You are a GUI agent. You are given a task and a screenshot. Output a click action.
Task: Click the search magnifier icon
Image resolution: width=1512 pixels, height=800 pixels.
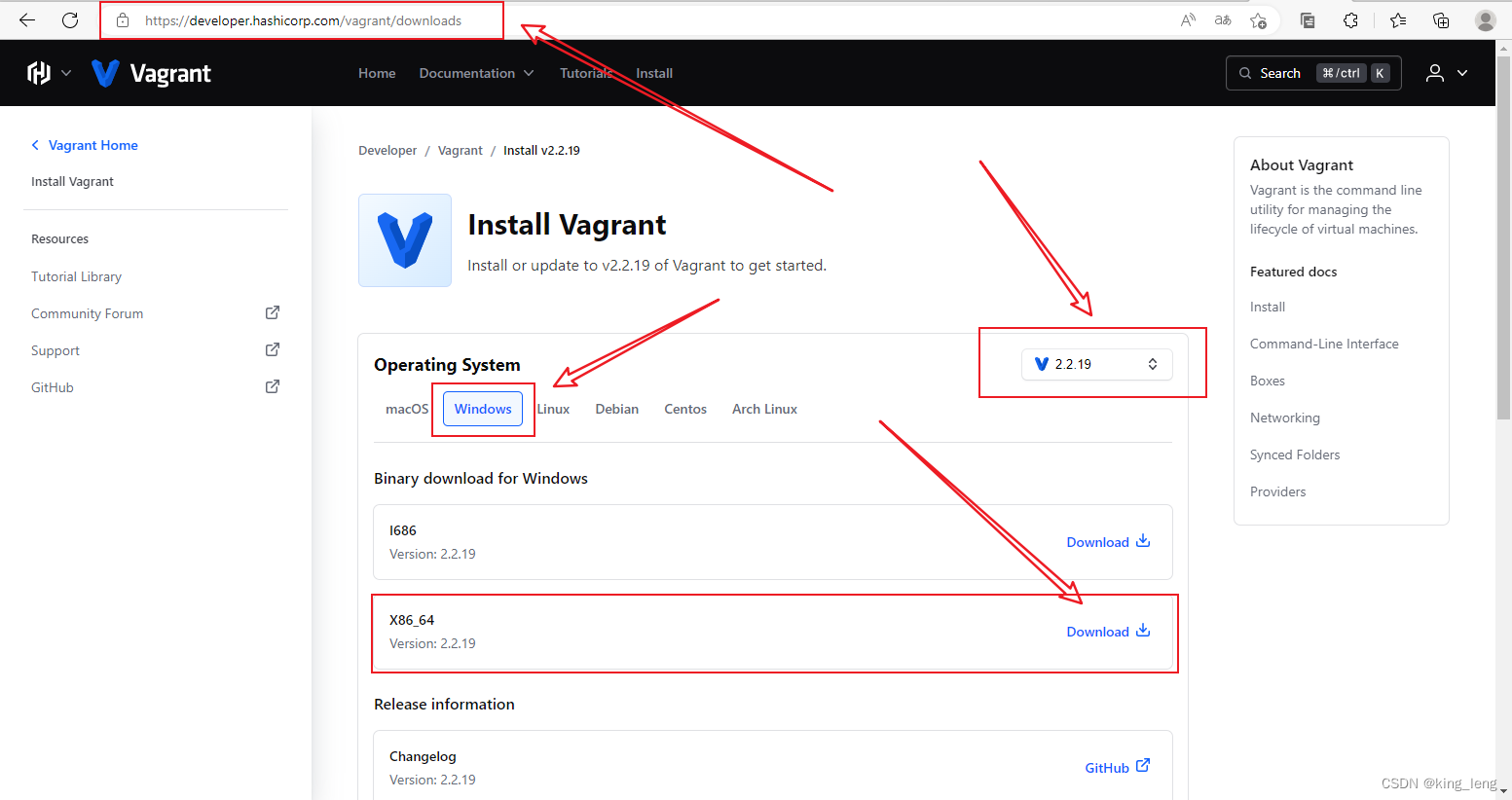1245,73
